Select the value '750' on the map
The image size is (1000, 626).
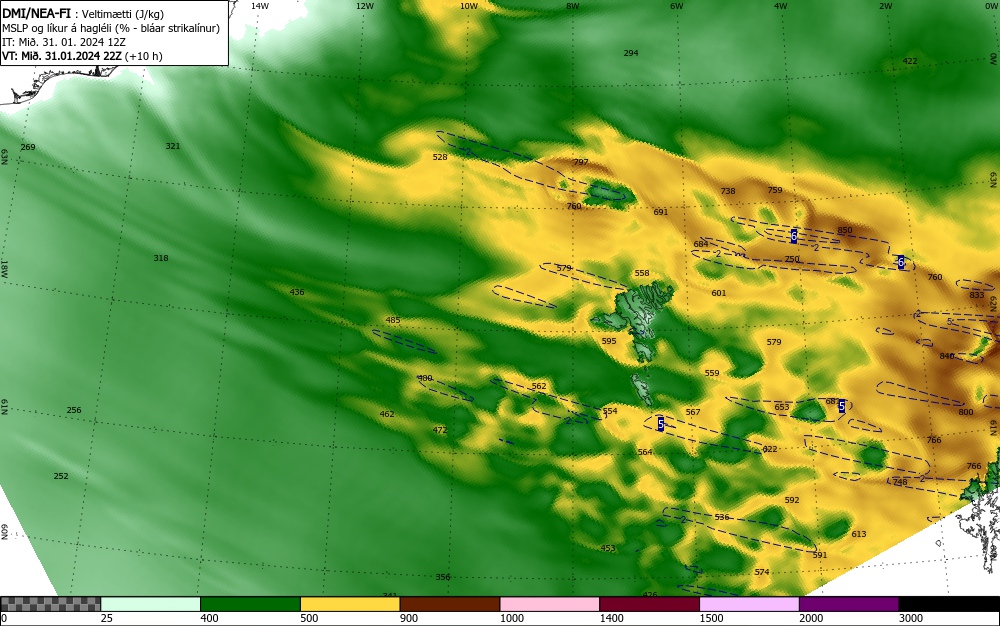click(791, 259)
